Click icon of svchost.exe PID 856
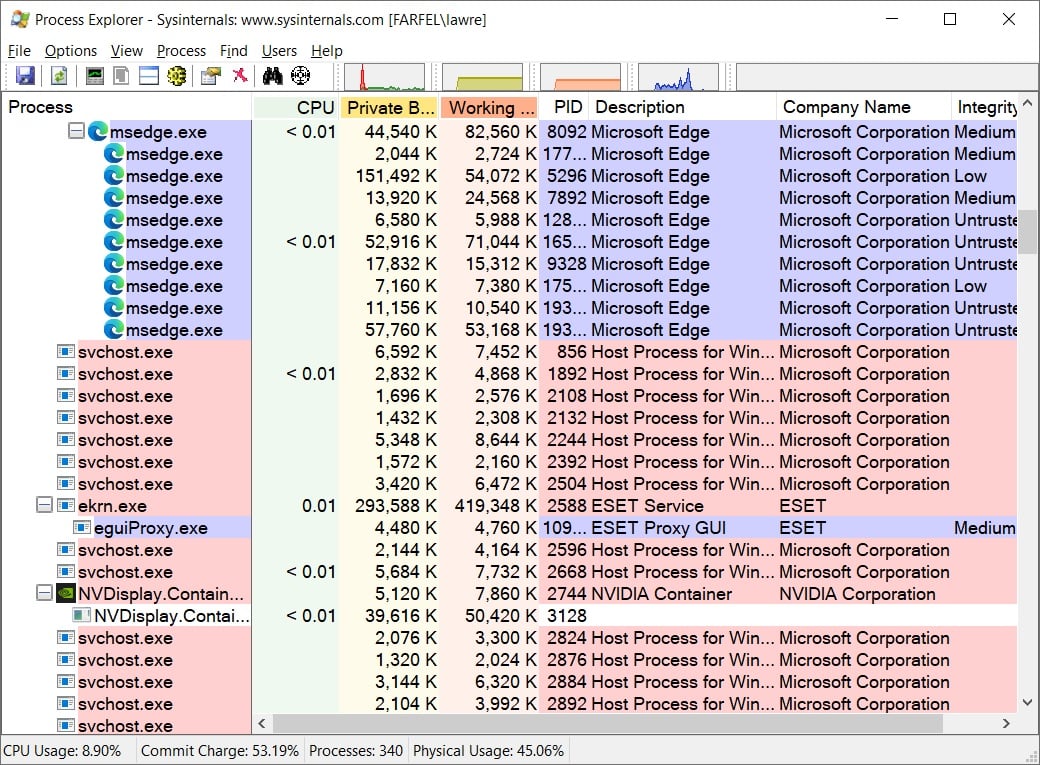1040x765 pixels. pos(66,351)
